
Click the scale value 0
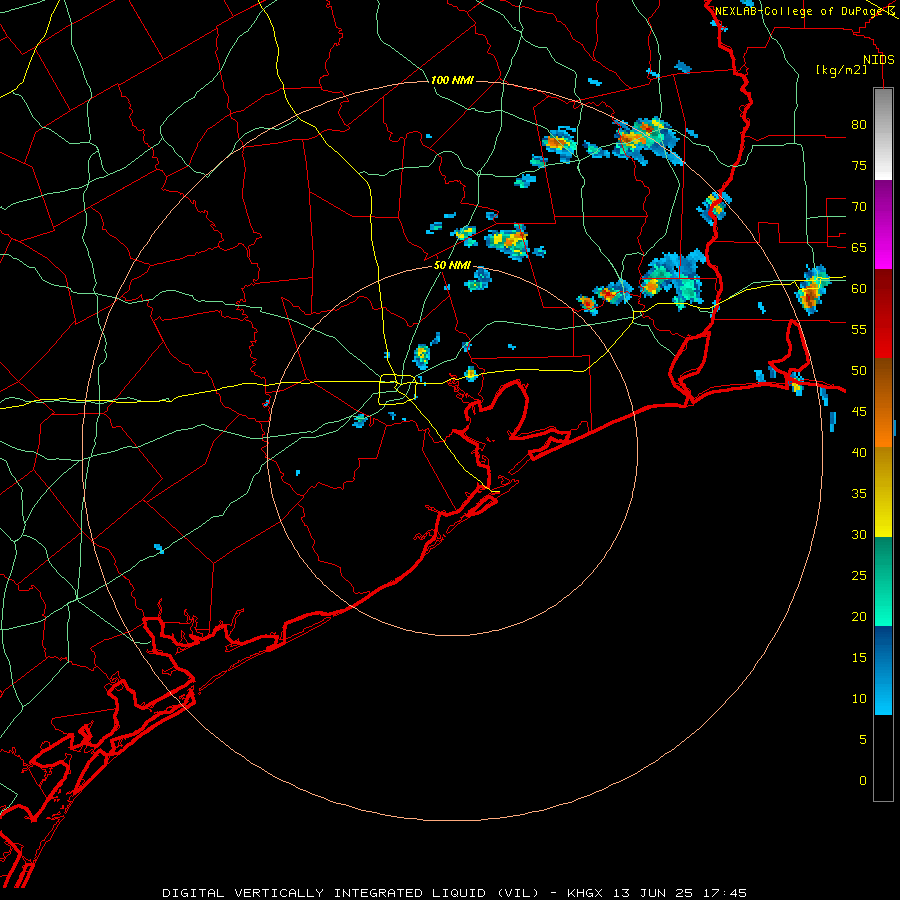(x=863, y=781)
